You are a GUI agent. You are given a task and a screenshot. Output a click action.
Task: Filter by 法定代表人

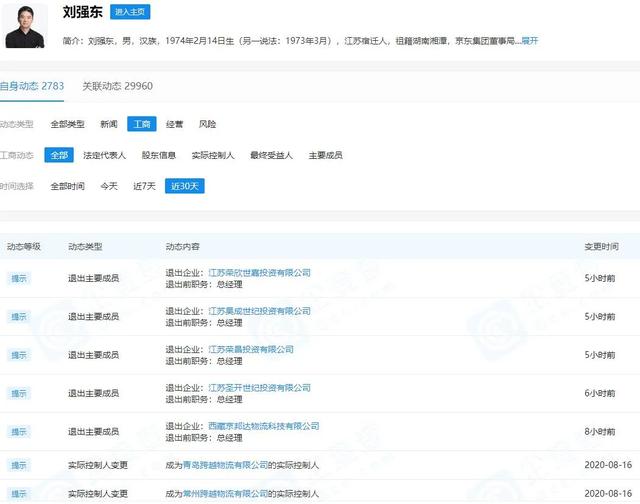[104, 155]
